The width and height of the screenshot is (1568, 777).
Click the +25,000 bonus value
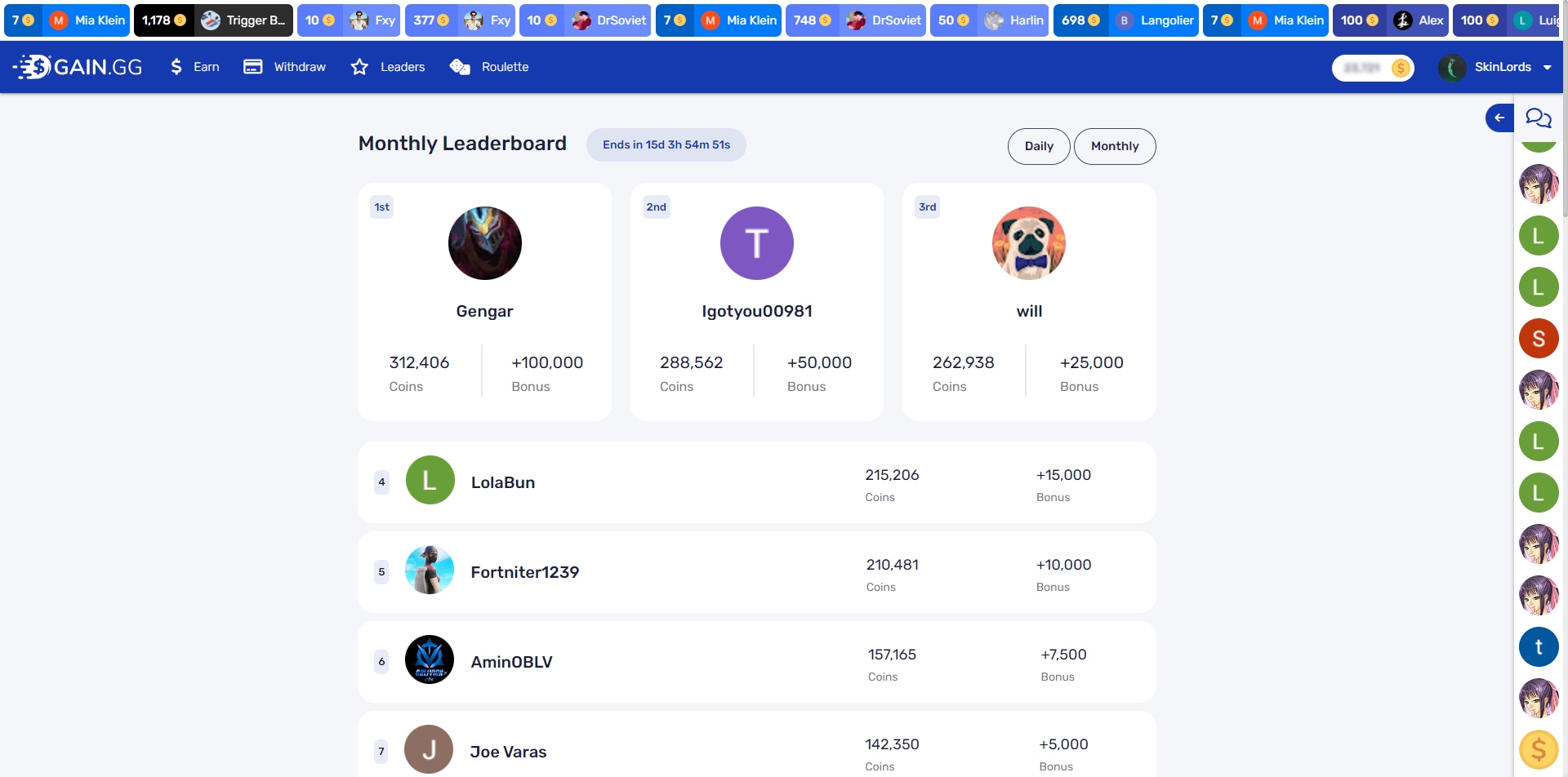(x=1092, y=362)
